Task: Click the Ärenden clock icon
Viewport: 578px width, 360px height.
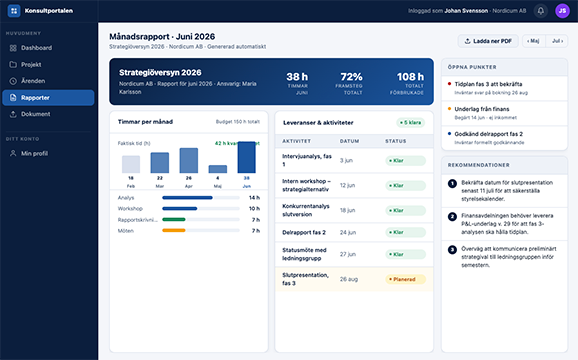Action: coord(13,81)
